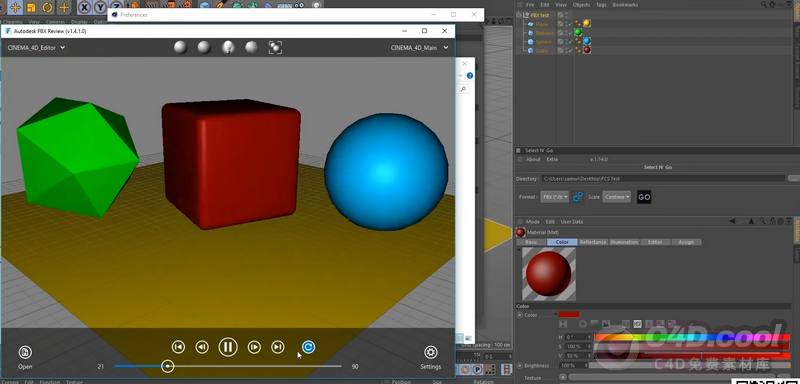Click the red material tag
800x384 pixels.
(587, 50)
